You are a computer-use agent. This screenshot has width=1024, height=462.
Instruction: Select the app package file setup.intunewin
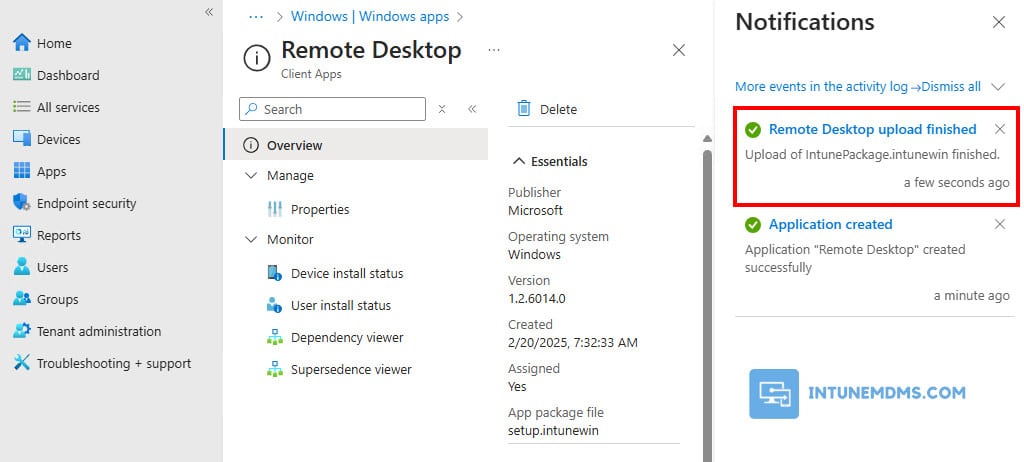[553, 431]
